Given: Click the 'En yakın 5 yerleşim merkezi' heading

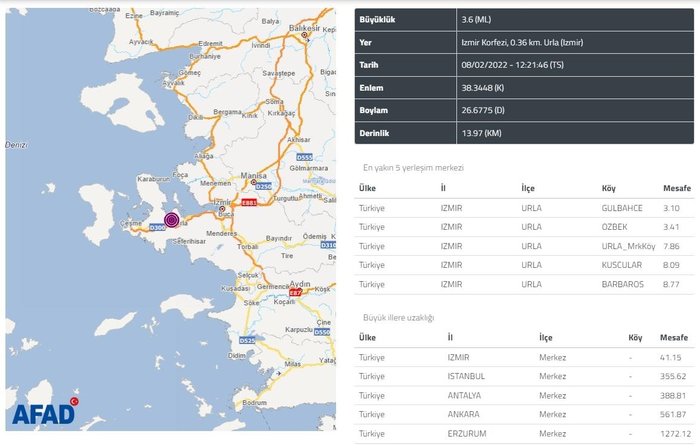Looking at the screenshot, I should (x=413, y=167).
